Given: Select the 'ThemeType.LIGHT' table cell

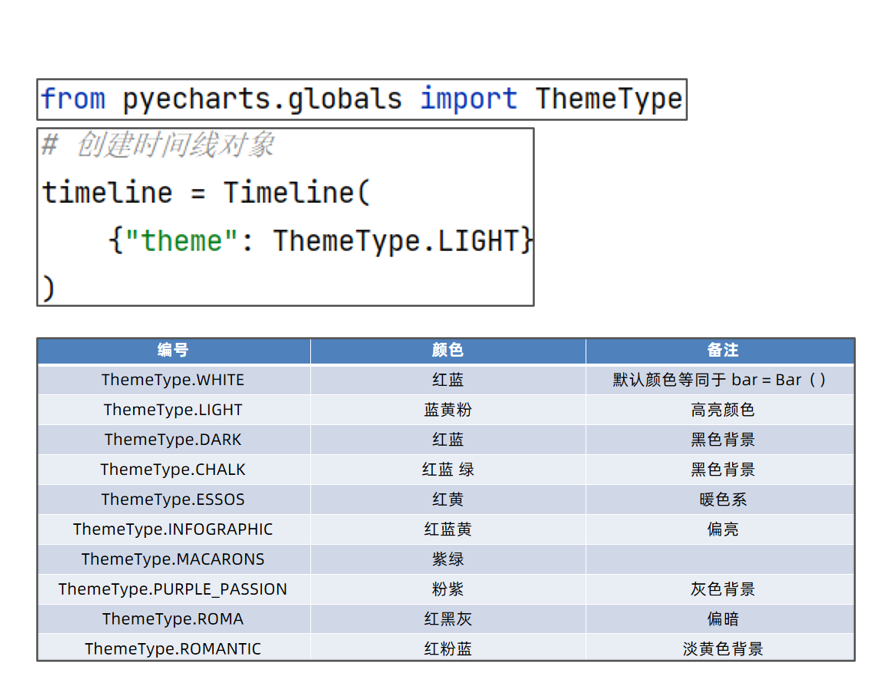Looking at the screenshot, I should coord(173,410).
